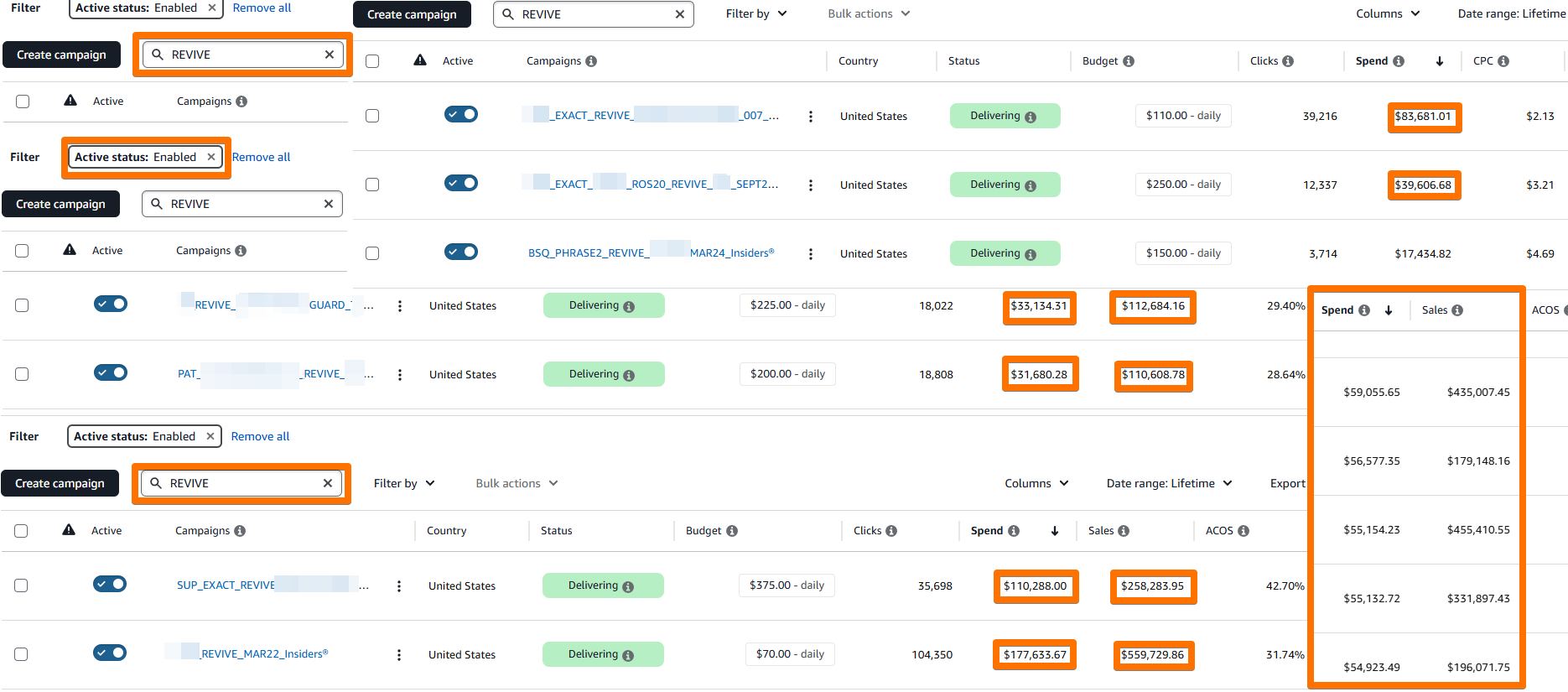
Task: Open the kebab menu for REVIVE_MAR22_Insiders campaign
Action: pos(398,655)
